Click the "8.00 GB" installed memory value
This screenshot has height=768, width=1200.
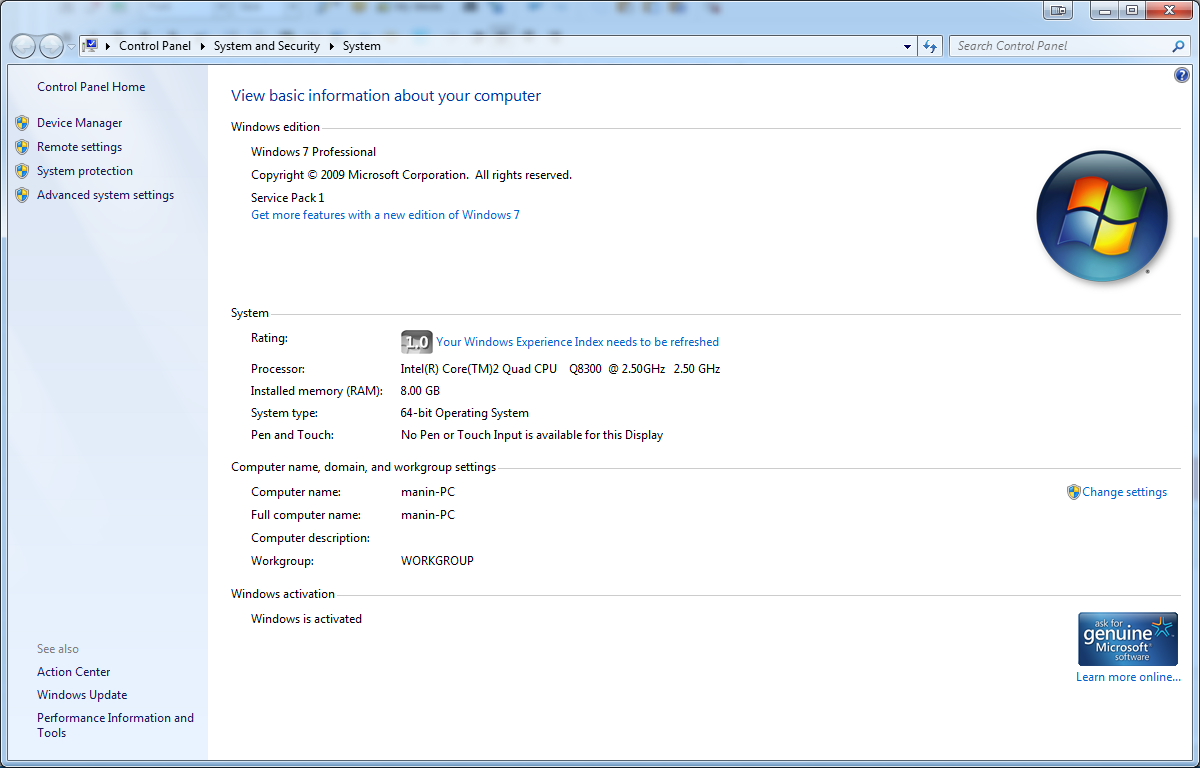click(x=420, y=391)
